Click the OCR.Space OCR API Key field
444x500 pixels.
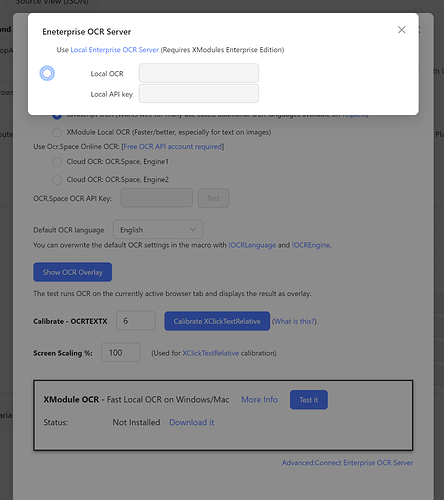coord(157,198)
